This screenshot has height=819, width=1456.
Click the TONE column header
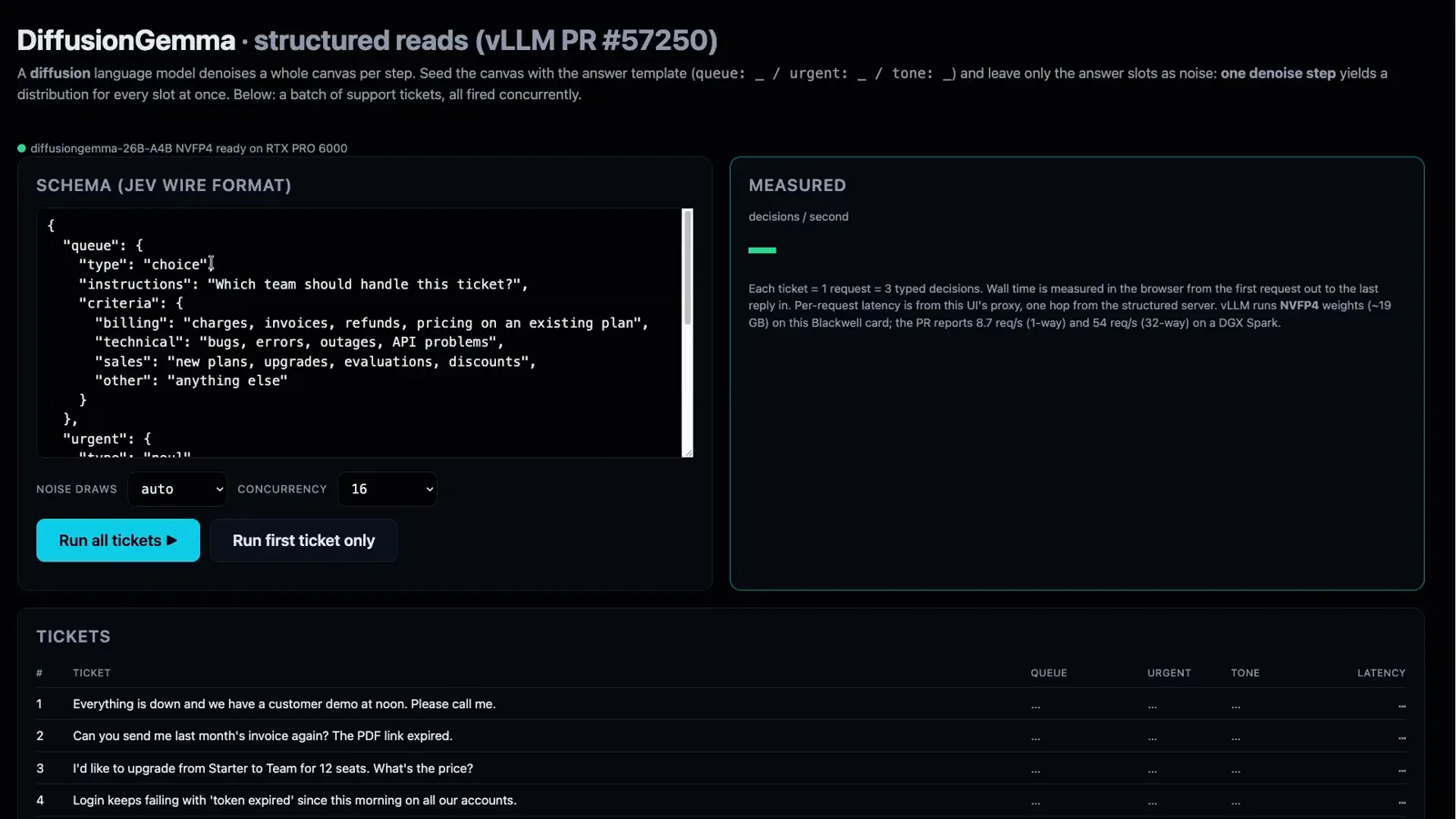[x=1246, y=673]
